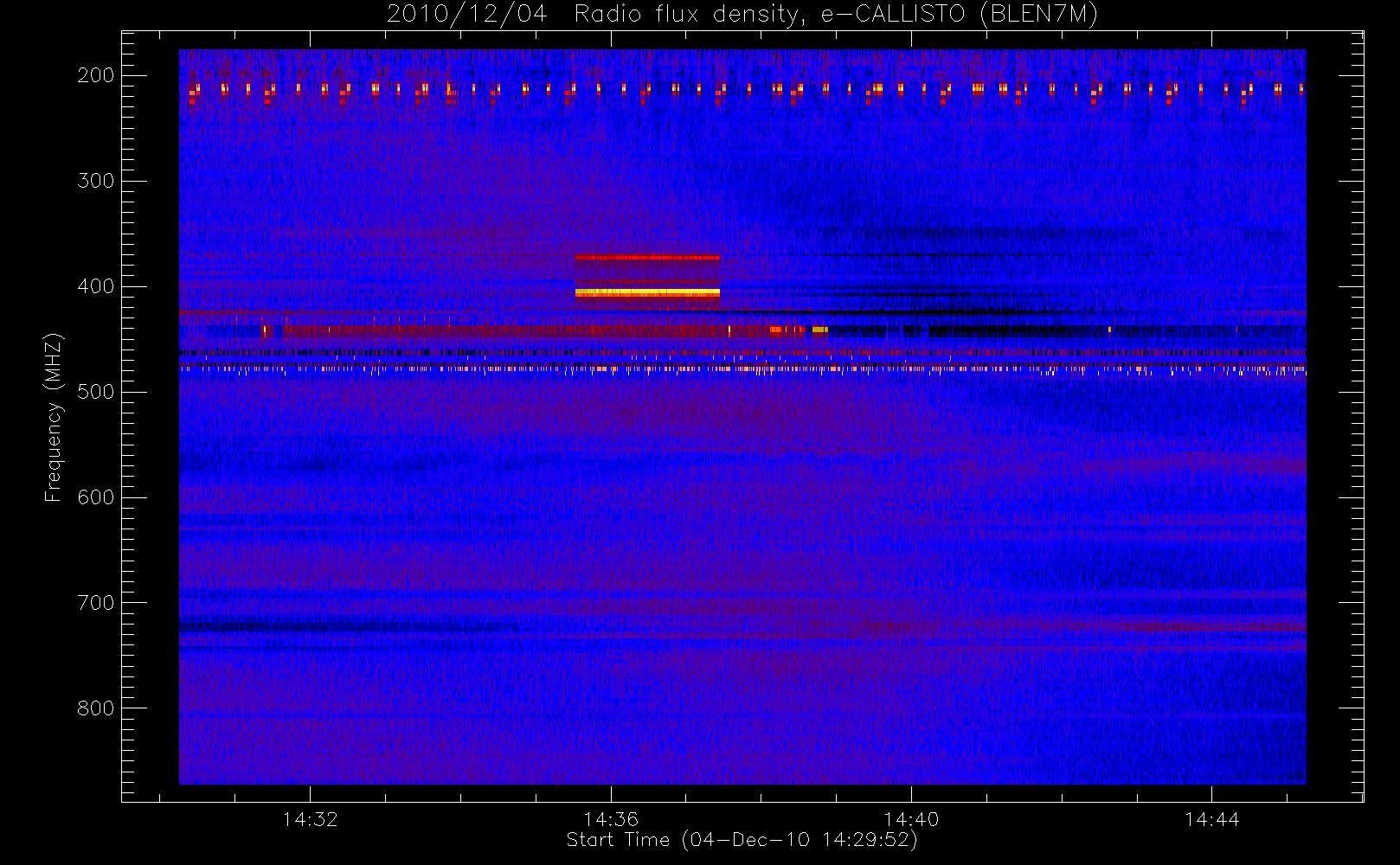Click the 200 frequency tick label

pyautogui.click(x=96, y=75)
